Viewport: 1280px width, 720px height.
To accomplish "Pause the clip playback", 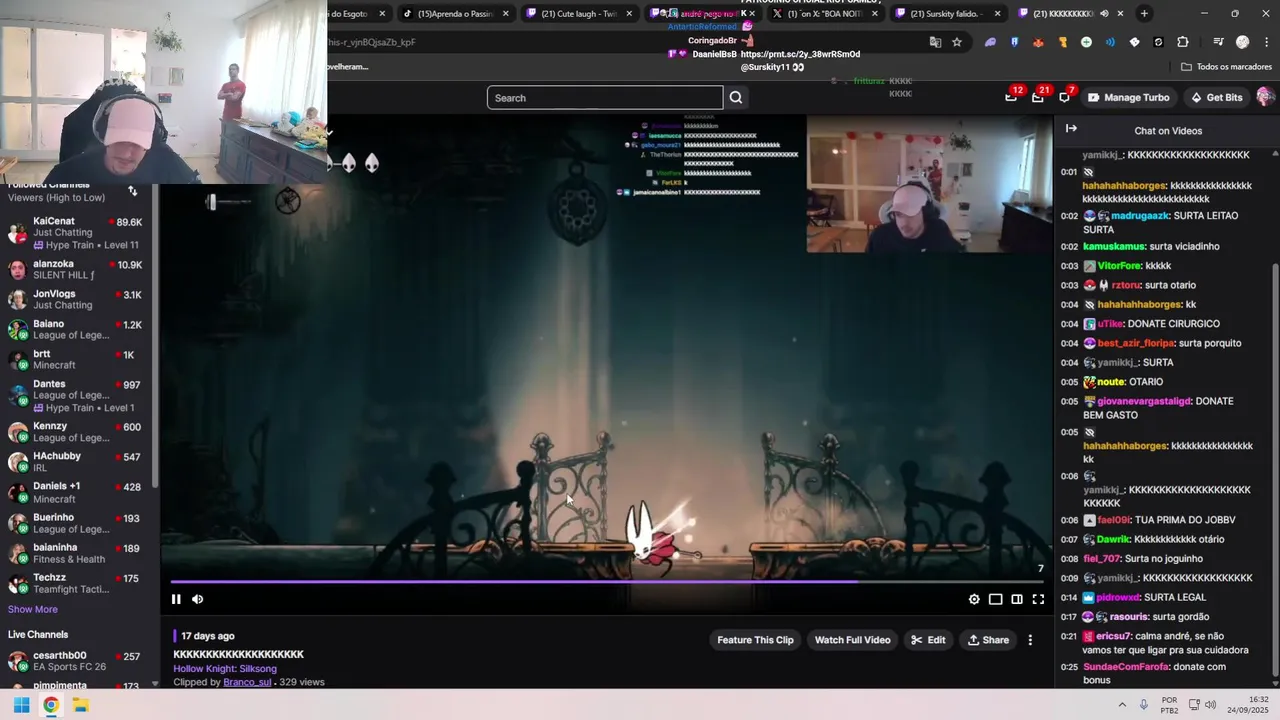I will coord(176,599).
